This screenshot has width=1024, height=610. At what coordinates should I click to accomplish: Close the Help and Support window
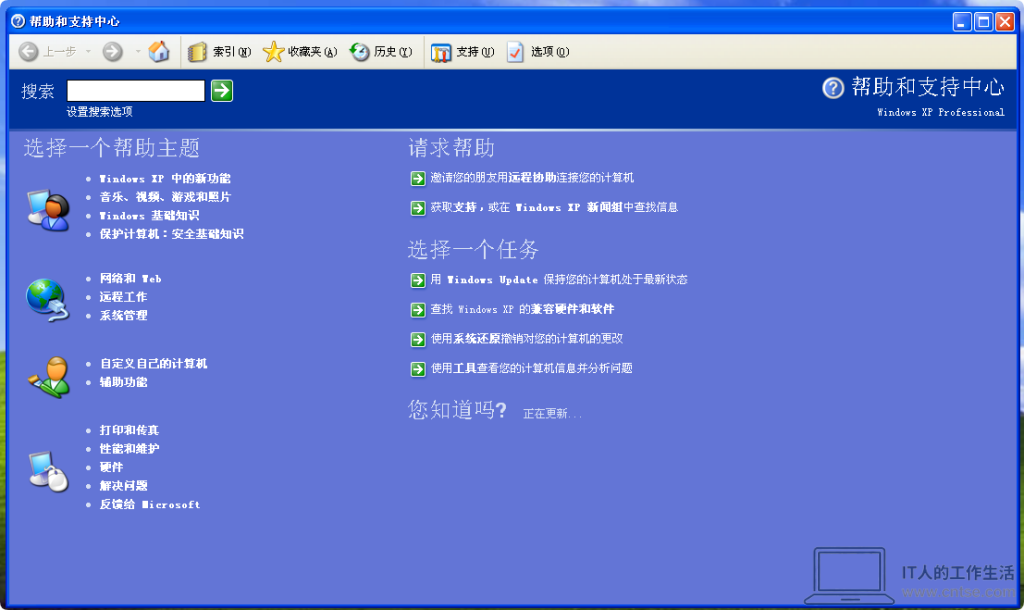1005,22
